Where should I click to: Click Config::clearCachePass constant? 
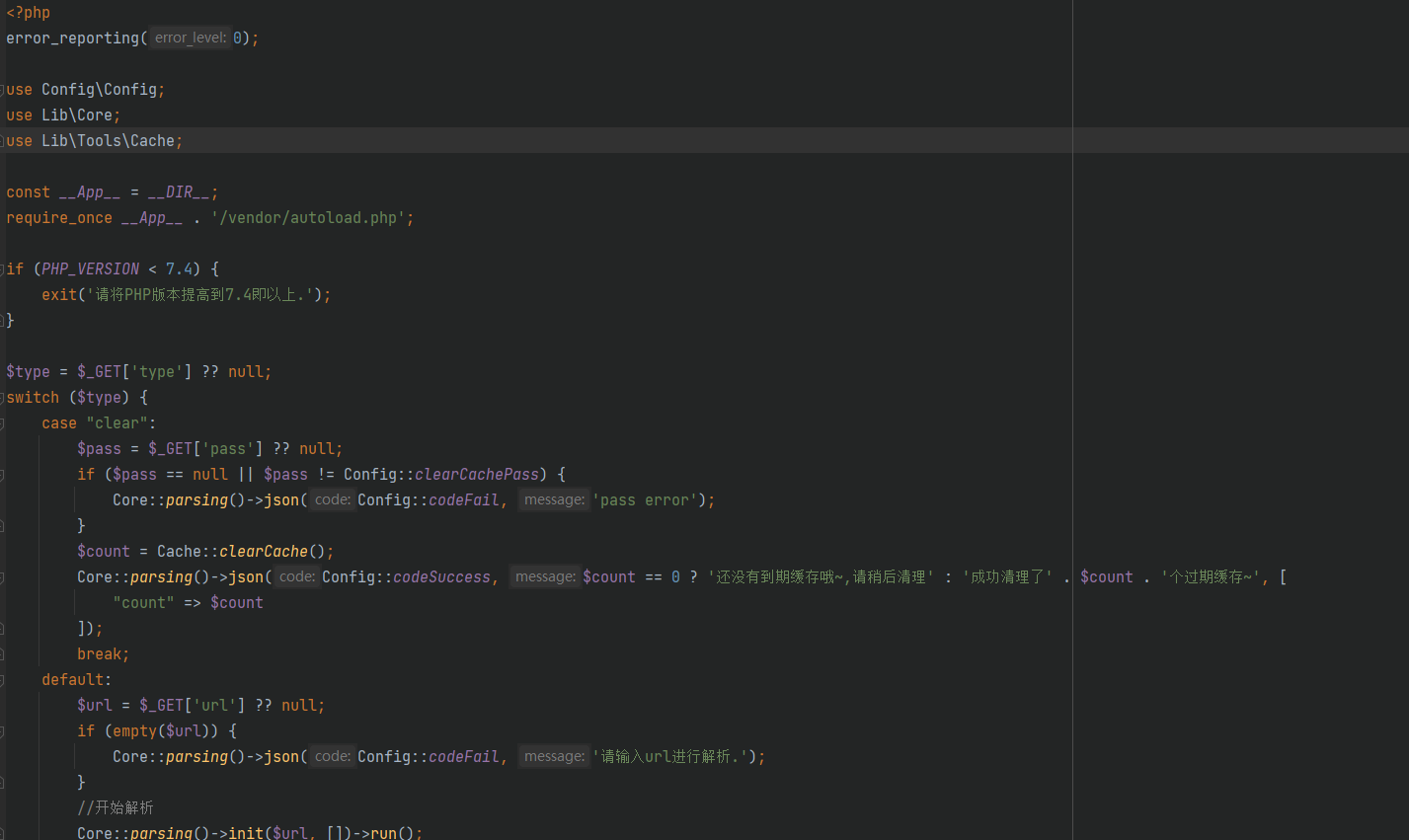point(441,475)
